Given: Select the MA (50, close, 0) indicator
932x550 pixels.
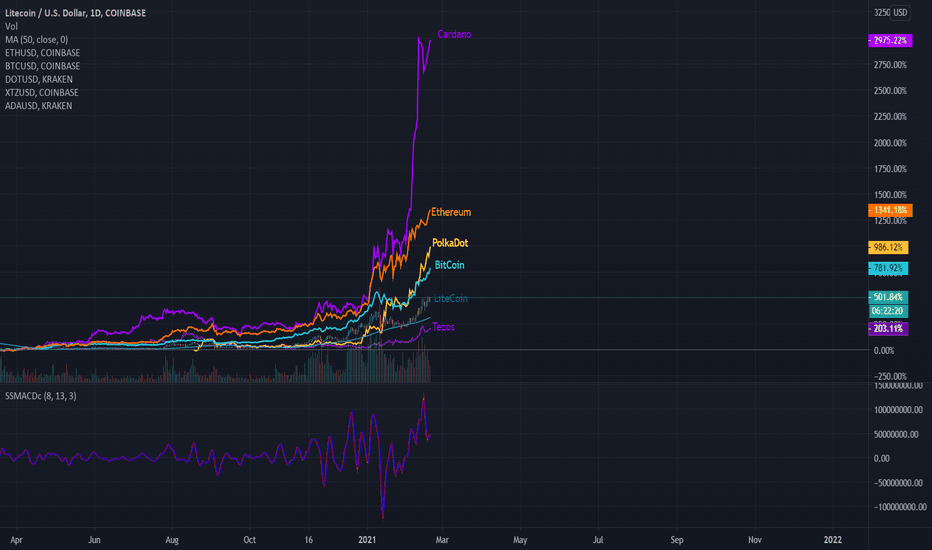Looking at the screenshot, I should point(36,39).
